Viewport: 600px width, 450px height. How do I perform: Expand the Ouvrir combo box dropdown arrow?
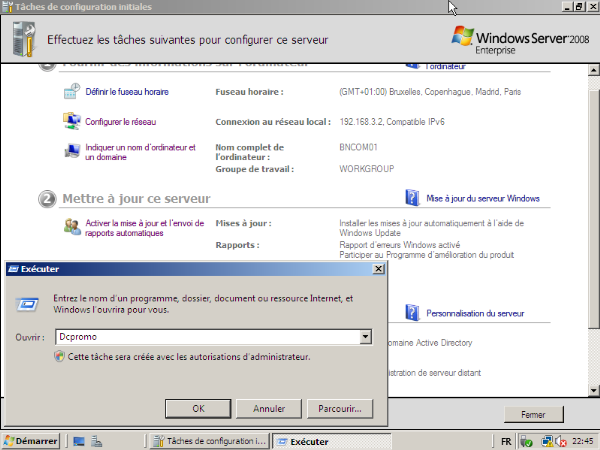[365, 337]
